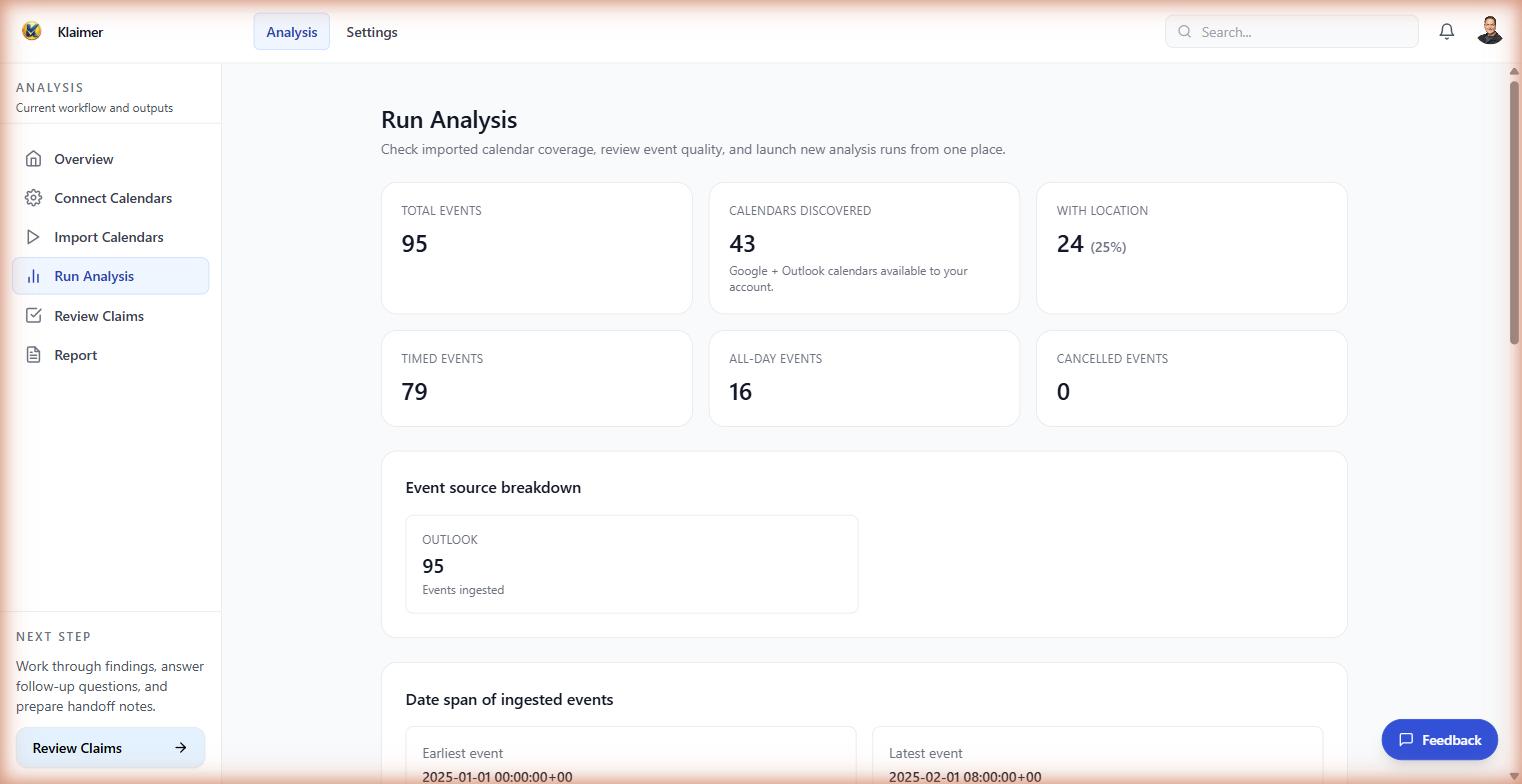Open the Report document icon

pos(33,355)
